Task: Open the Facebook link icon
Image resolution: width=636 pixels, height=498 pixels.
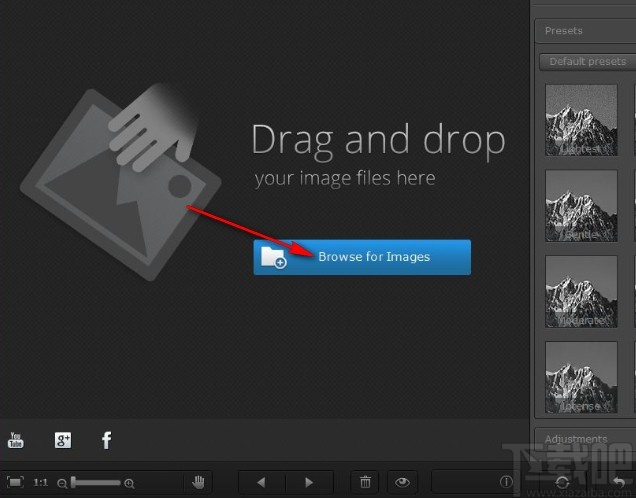Action: tap(106, 440)
